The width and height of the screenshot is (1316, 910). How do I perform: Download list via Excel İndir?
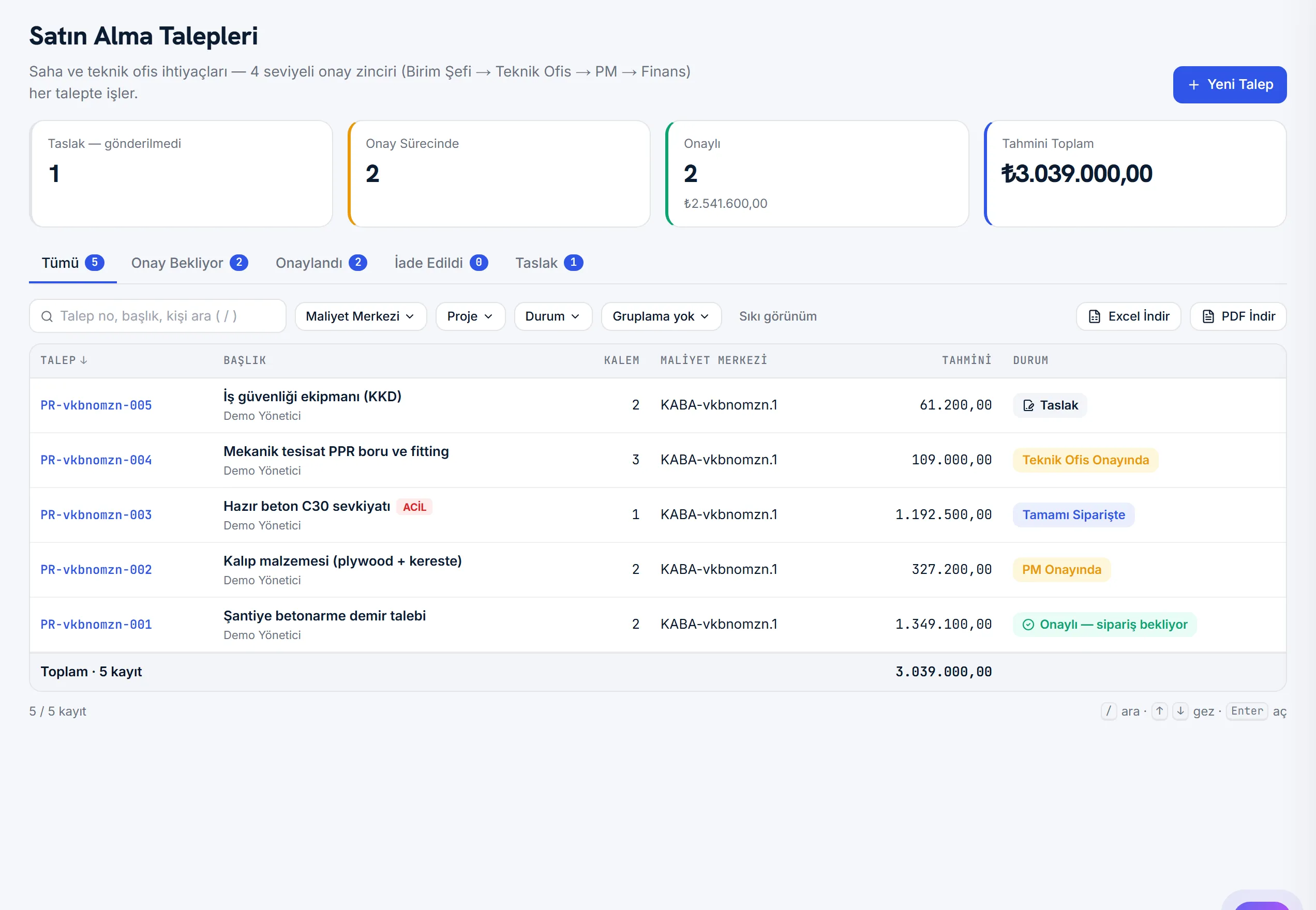(1128, 316)
